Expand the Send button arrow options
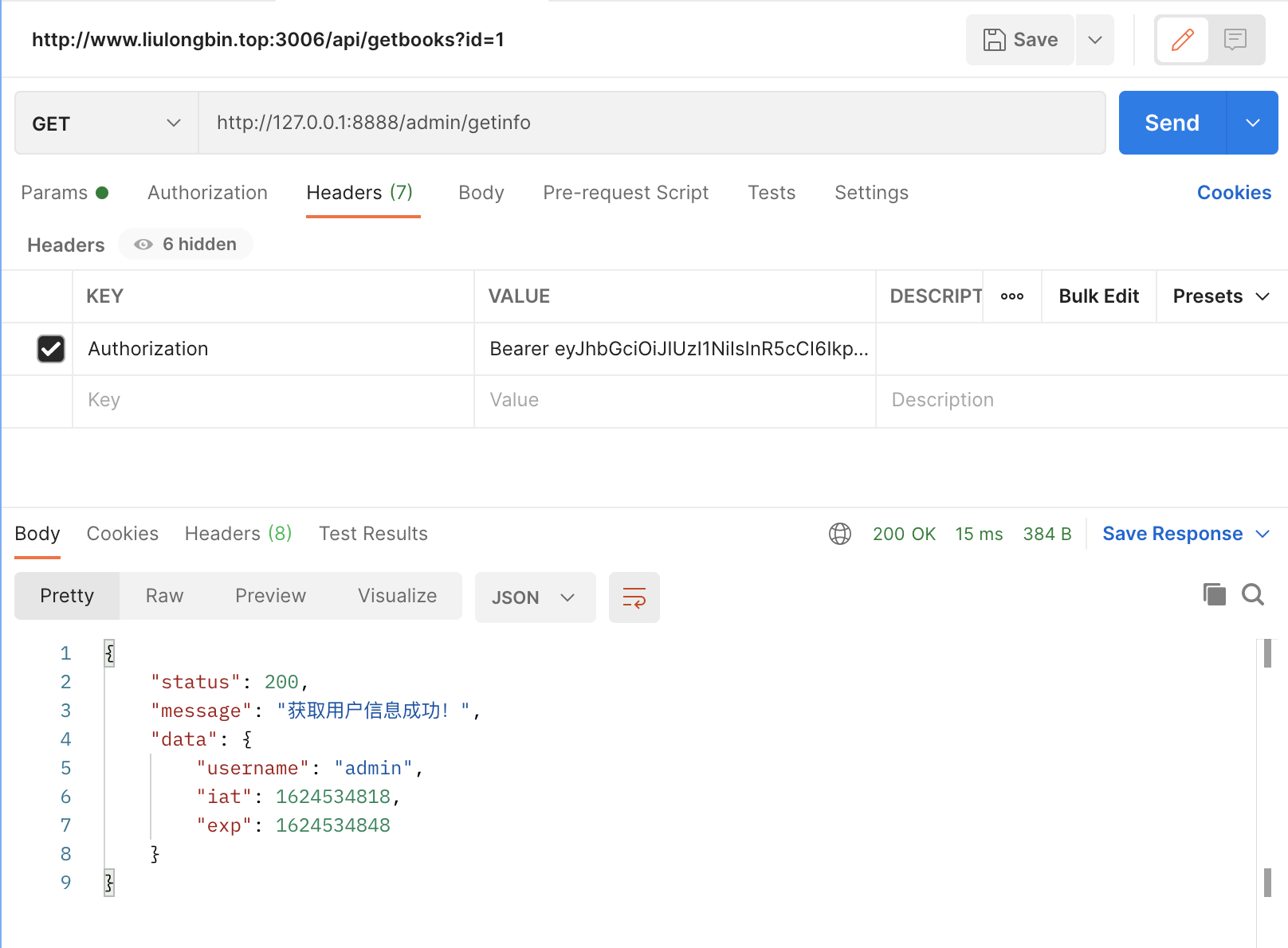Viewport: 1288px width, 948px height. (x=1252, y=123)
